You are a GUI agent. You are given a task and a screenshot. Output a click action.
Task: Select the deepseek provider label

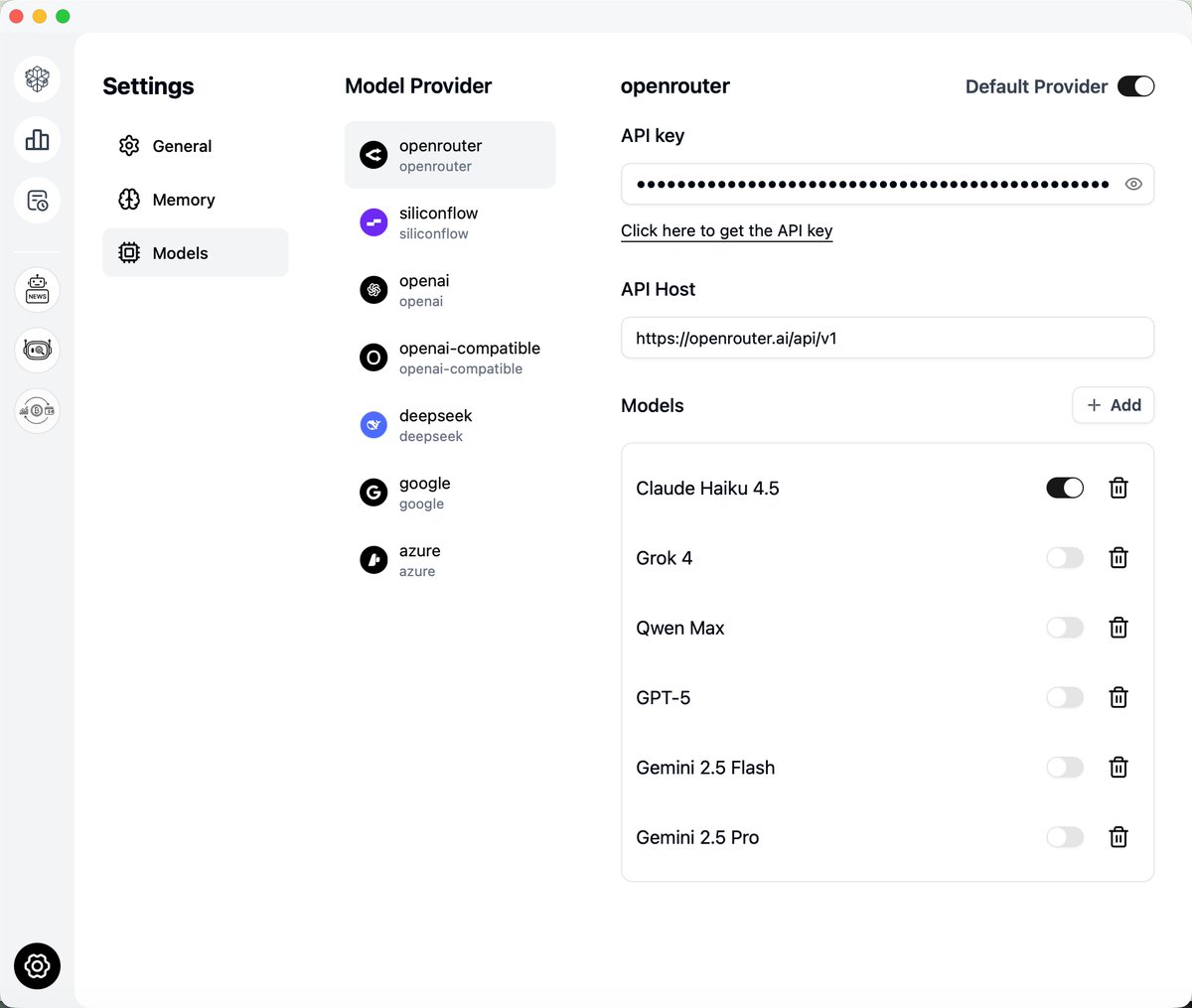(x=435, y=416)
